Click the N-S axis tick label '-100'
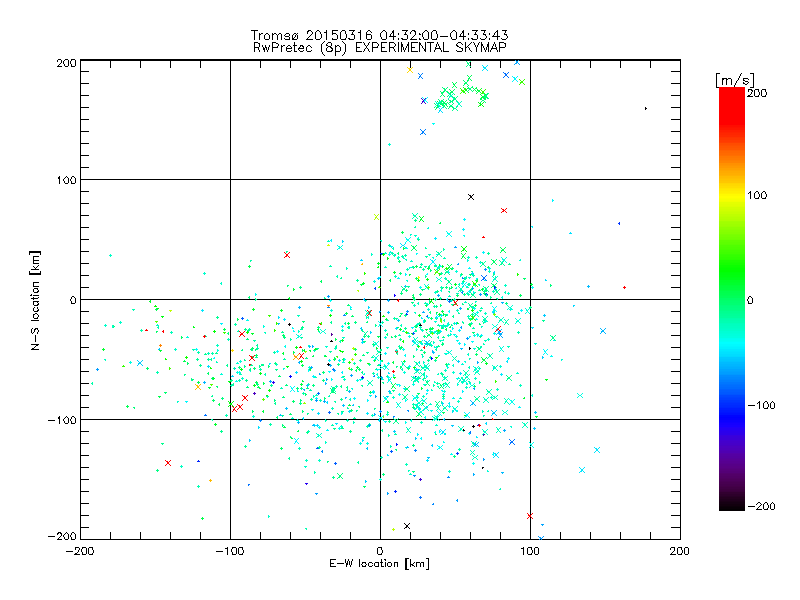This screenshot has width=800, height=600. point(62,420)
